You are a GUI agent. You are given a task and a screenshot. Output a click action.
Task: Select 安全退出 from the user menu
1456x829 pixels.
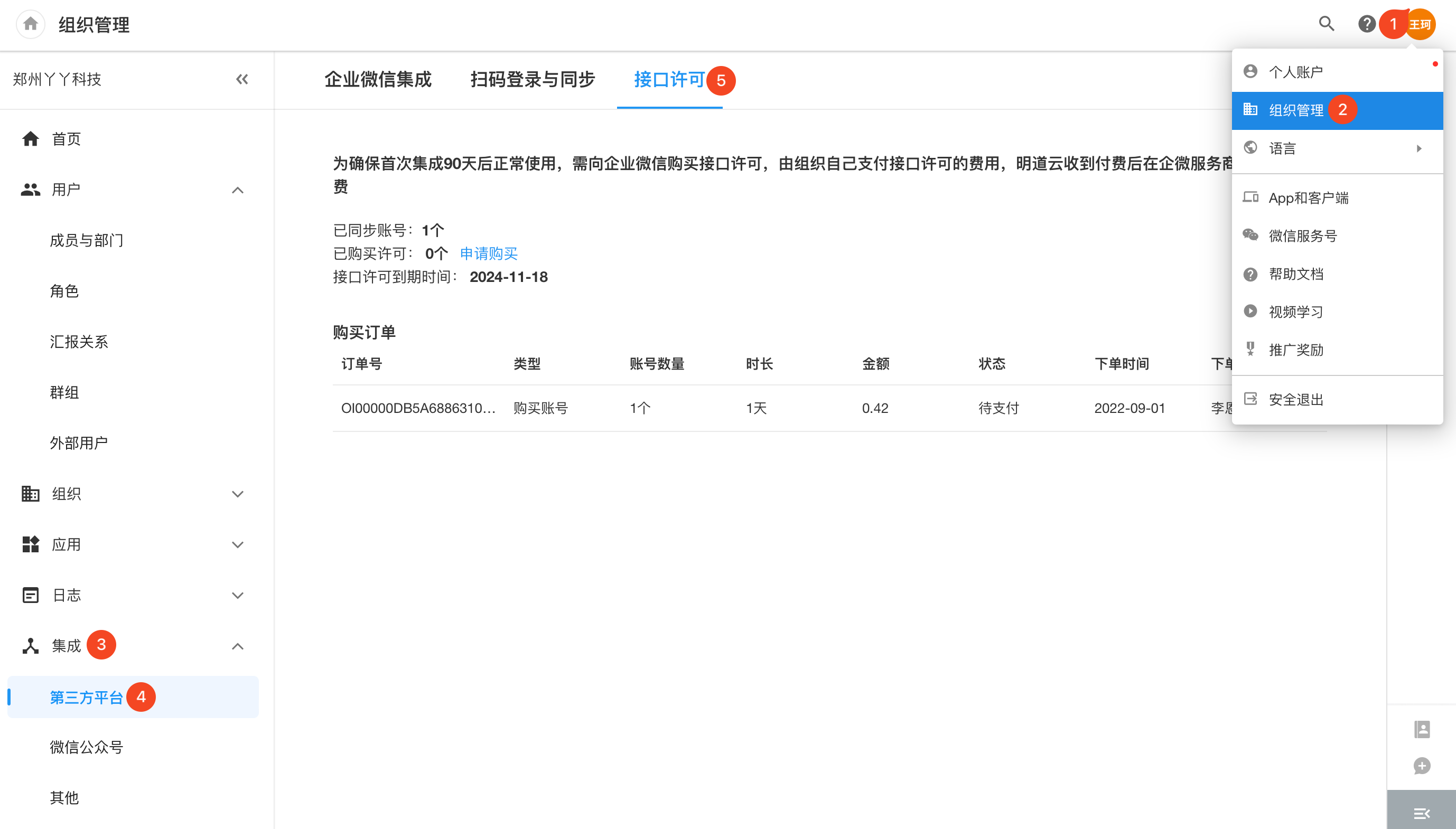pos(1295,399)
